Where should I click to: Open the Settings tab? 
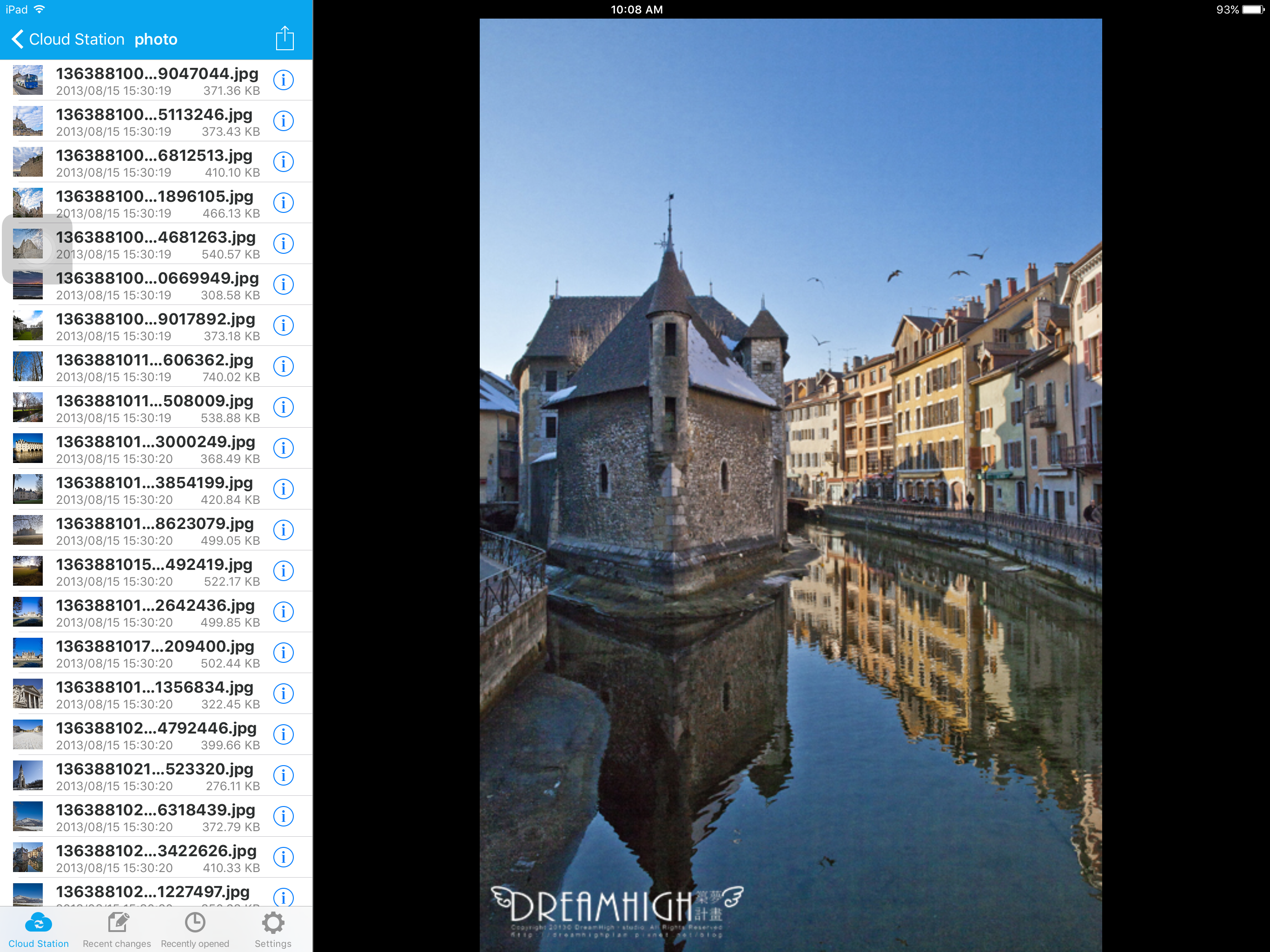273,930
